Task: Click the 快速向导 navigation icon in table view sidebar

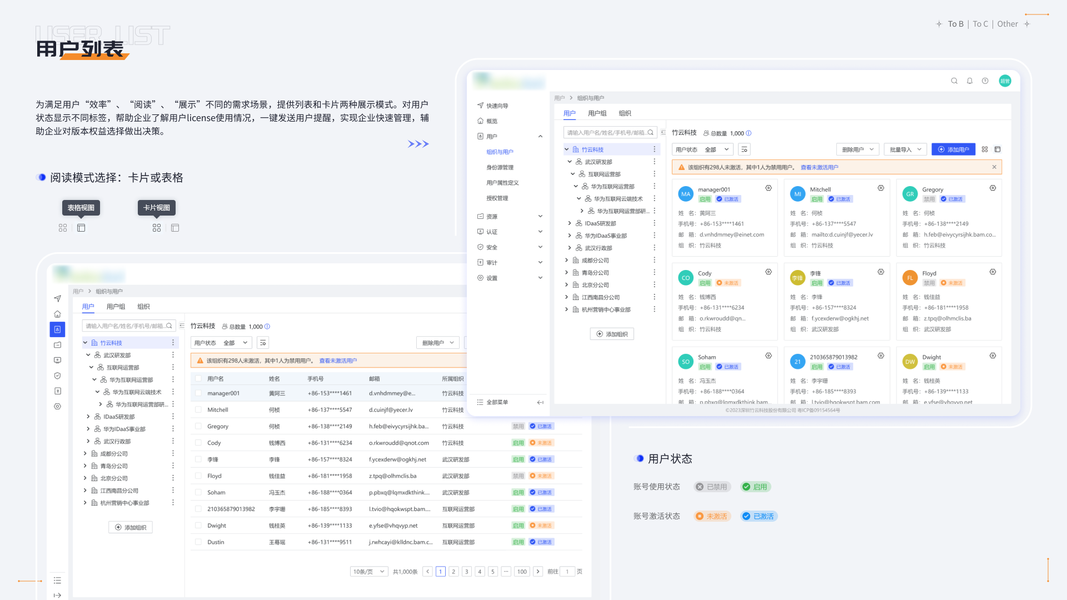Action: (58, 299)
